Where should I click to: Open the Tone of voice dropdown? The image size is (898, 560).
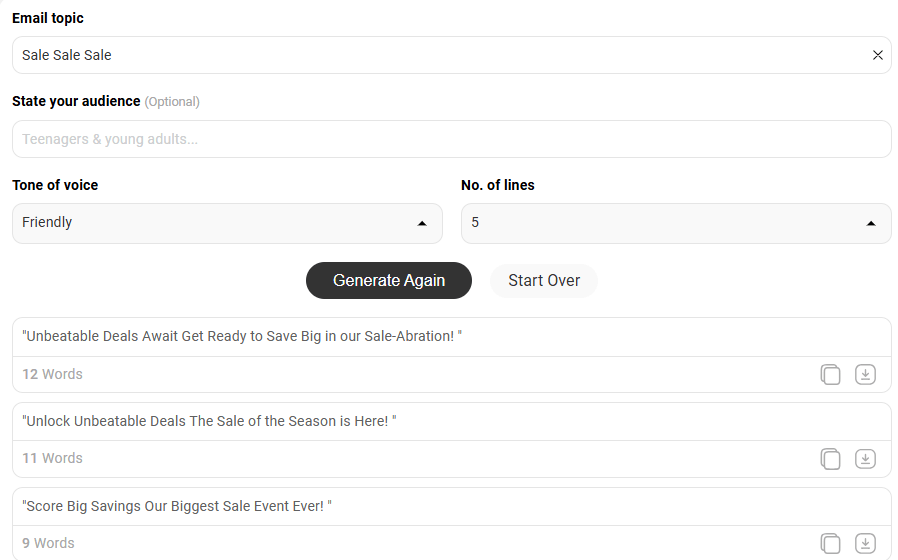pos(227,223)
